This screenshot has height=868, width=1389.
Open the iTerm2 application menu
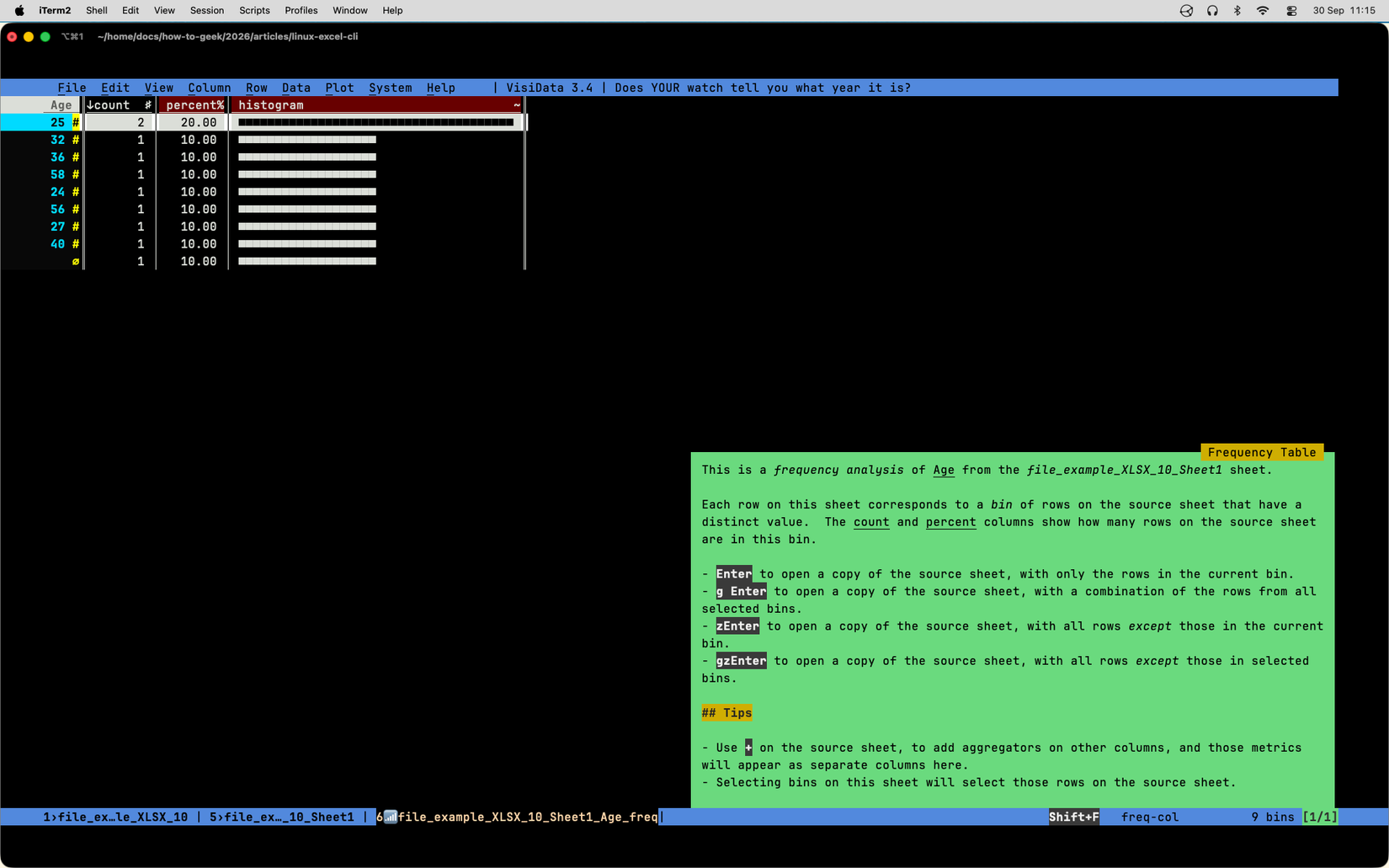click(x=55, y=11)
